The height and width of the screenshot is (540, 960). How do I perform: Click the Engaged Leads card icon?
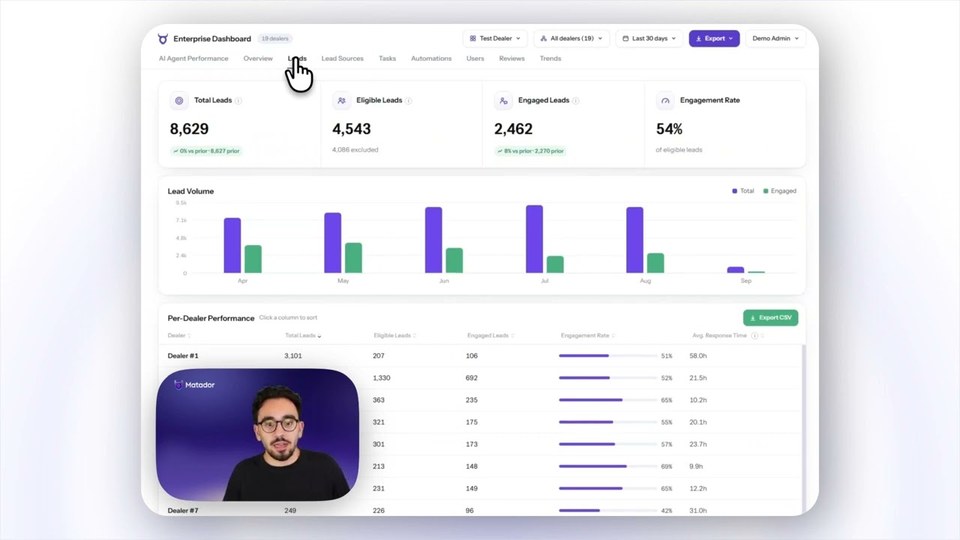click(503, 100)
